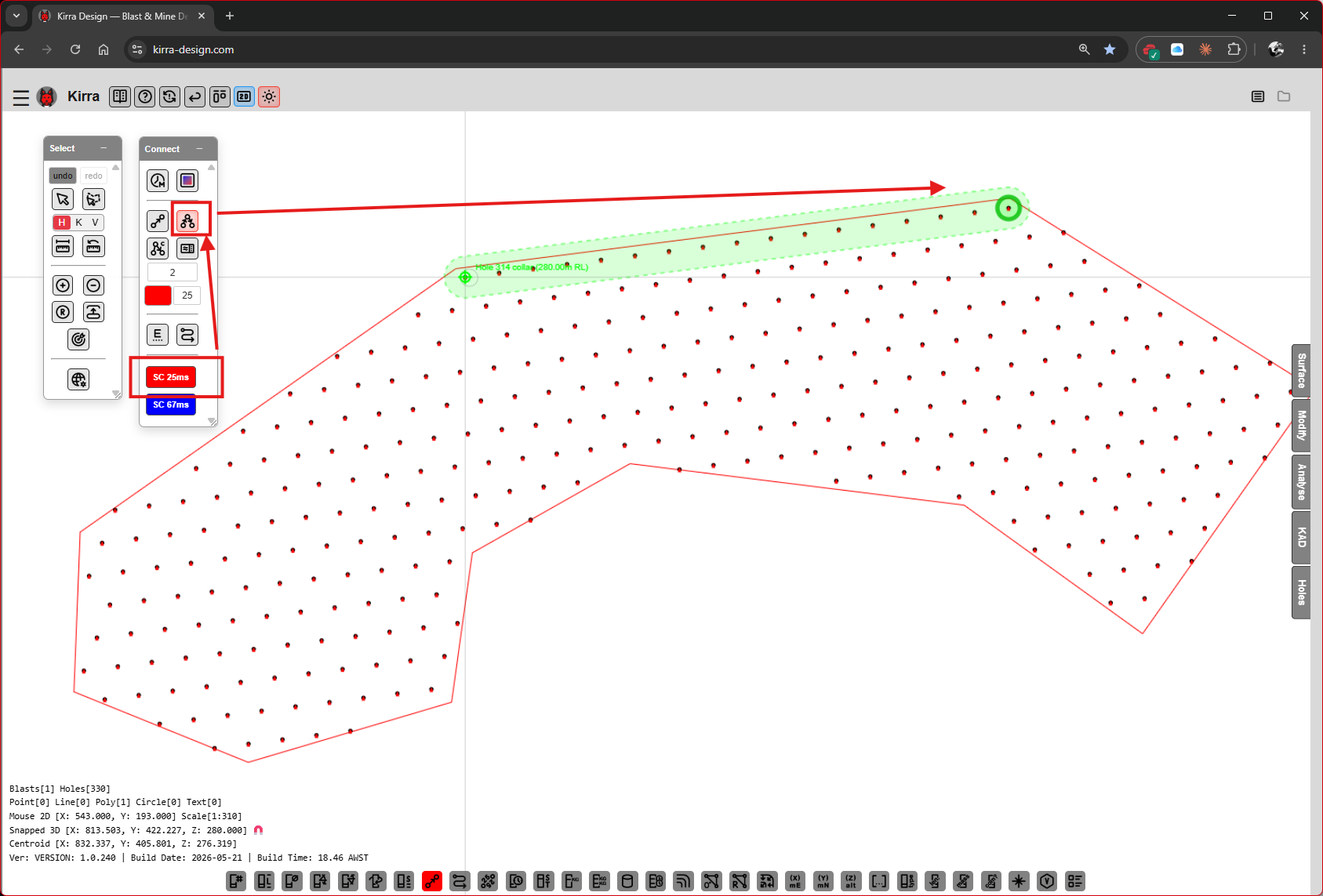1323x896 pixels.
Task: Toggle the multi tie connector tool
Action: click(x=187, y=221)
